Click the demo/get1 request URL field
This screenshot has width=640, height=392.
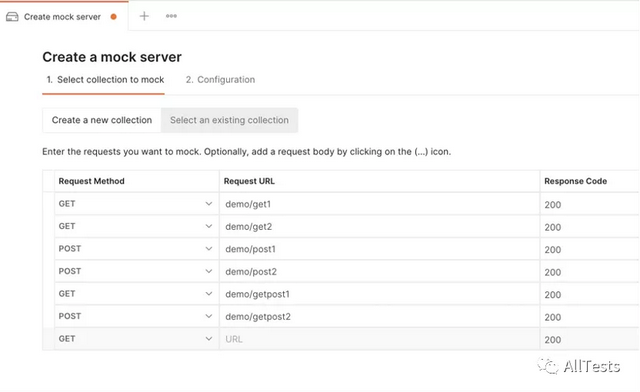[380, 204]
